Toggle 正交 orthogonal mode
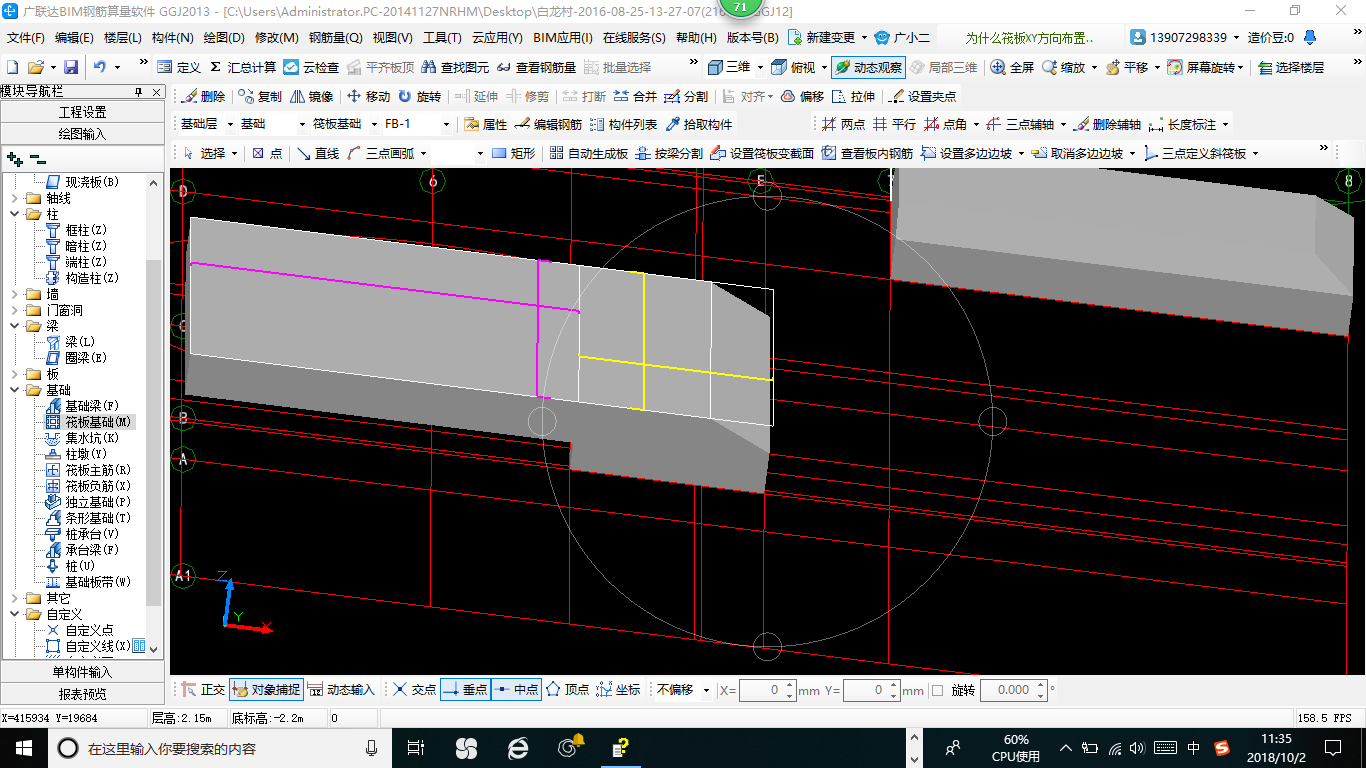Viewport: 1366px width, 768px height. pyautogui.click(x=204, y=690)
